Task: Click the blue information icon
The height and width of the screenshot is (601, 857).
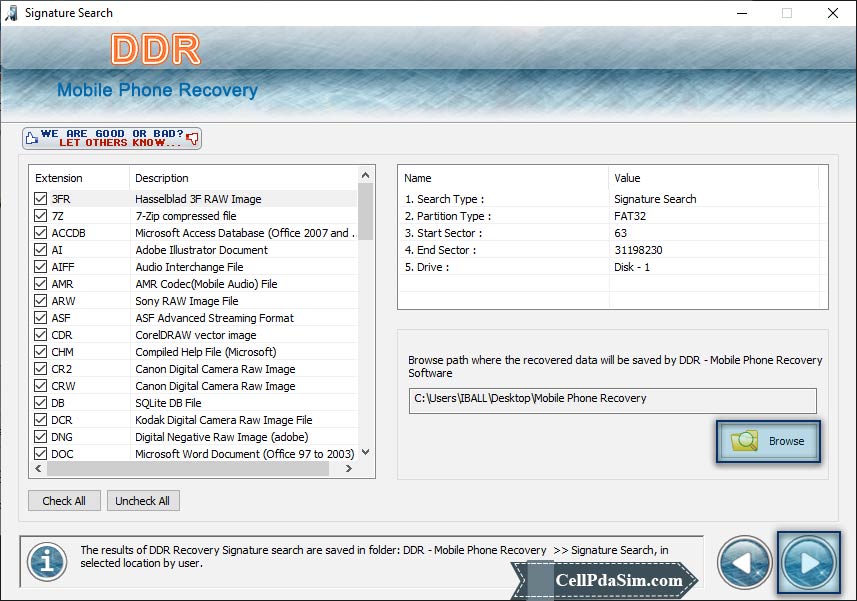Action: [48, 561]
